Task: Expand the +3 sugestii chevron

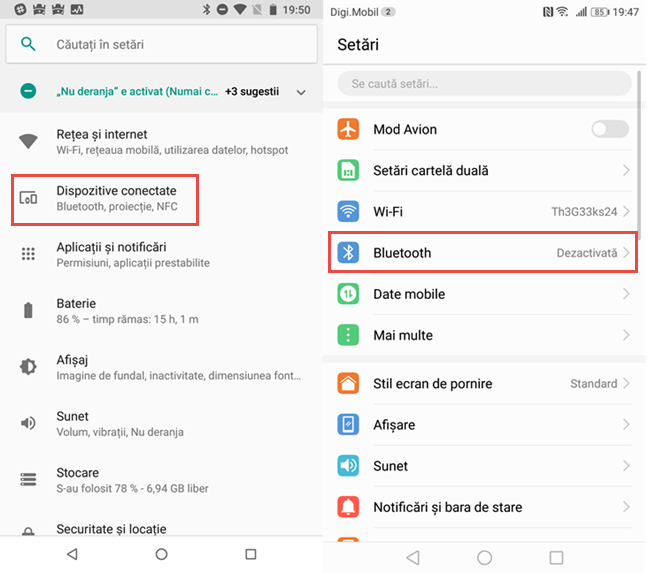Action: click(301, 92)
